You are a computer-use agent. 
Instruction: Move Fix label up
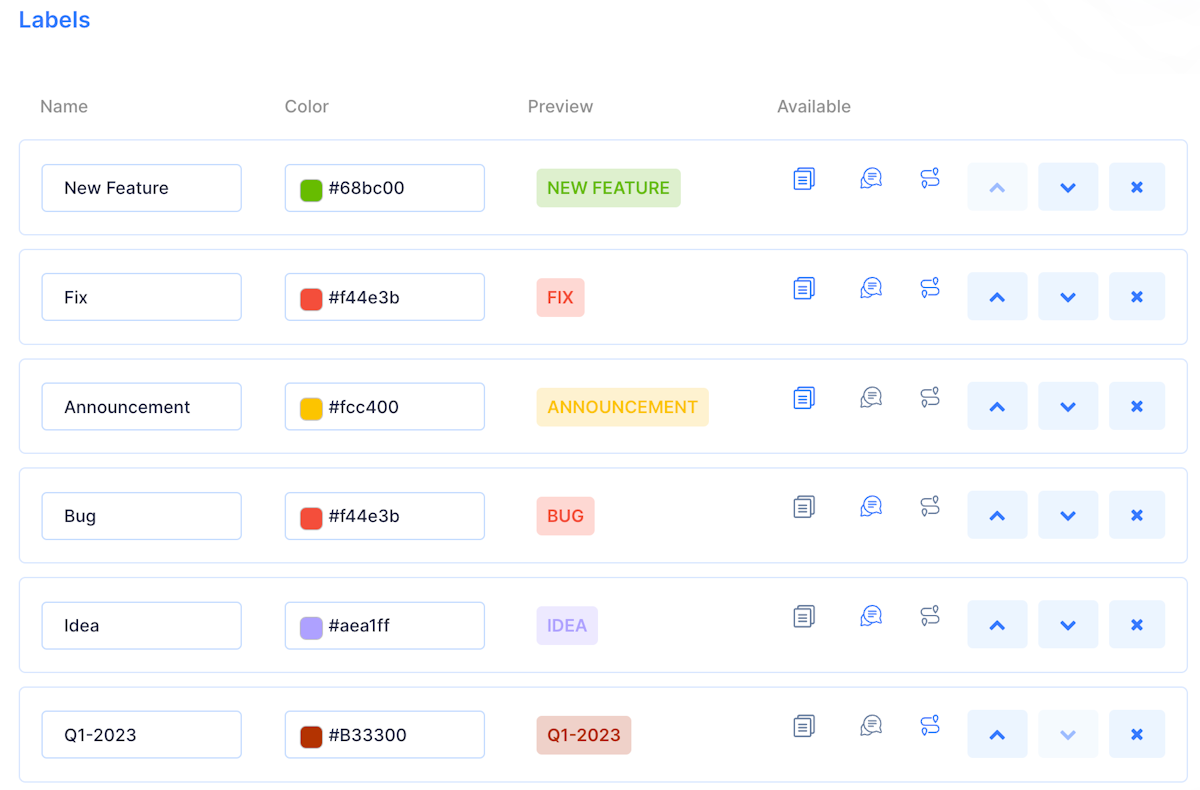point(997,296)
